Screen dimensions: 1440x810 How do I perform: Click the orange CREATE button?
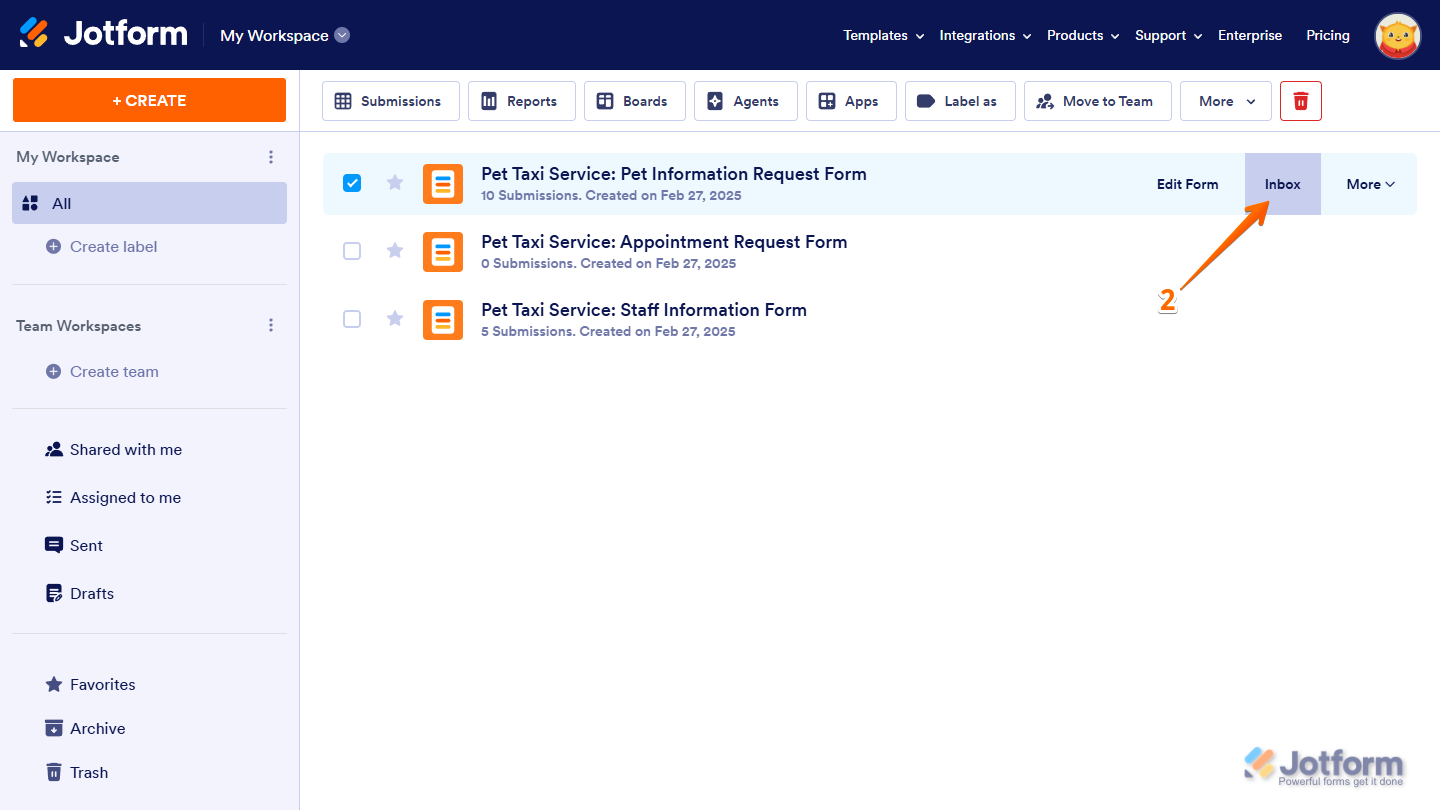click(149, 100)
